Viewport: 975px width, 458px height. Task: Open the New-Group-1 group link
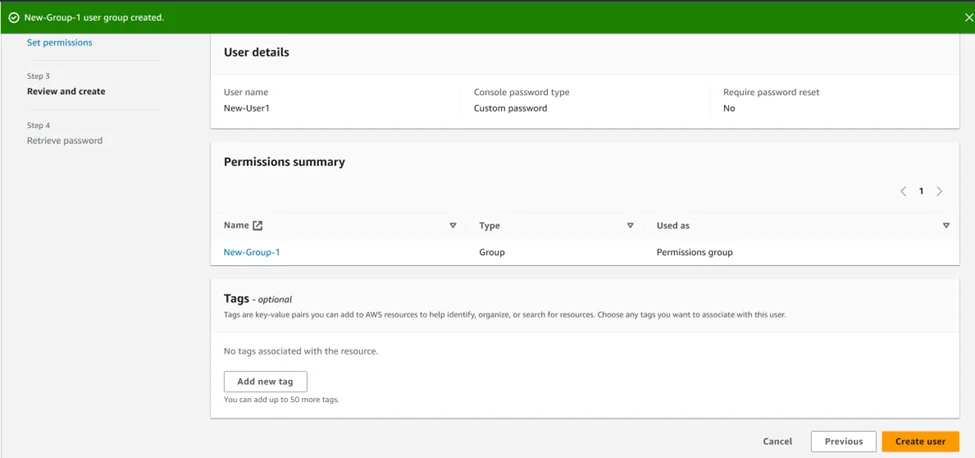tap(252, 252)
